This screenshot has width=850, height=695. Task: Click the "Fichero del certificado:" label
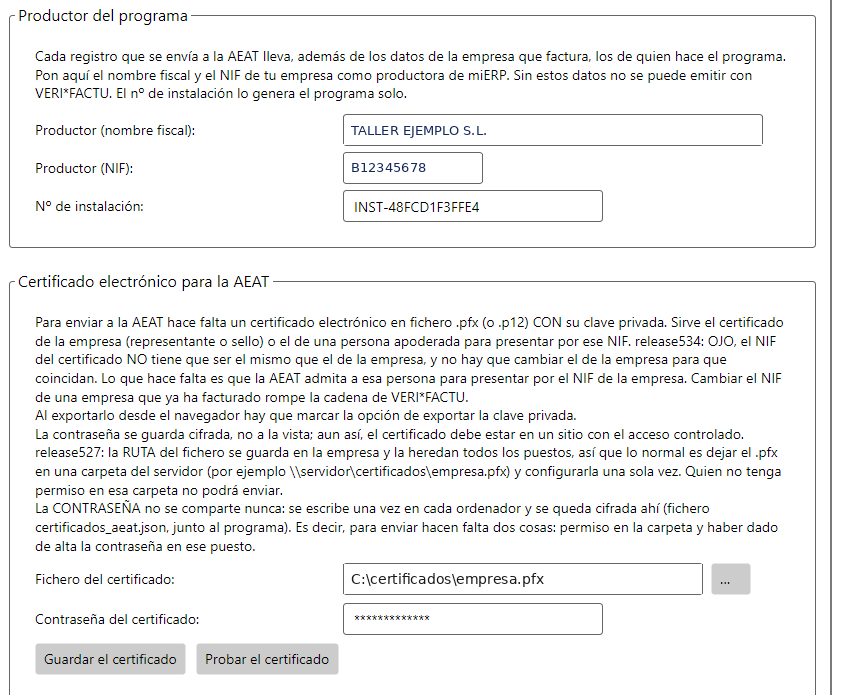(x=105, y=580)
